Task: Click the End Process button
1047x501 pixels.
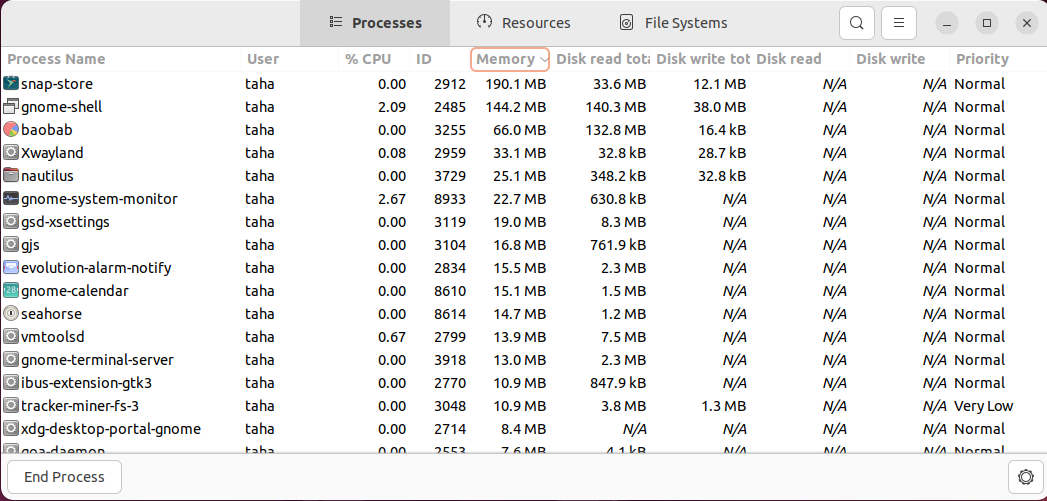Action: (x=64, y=477)
